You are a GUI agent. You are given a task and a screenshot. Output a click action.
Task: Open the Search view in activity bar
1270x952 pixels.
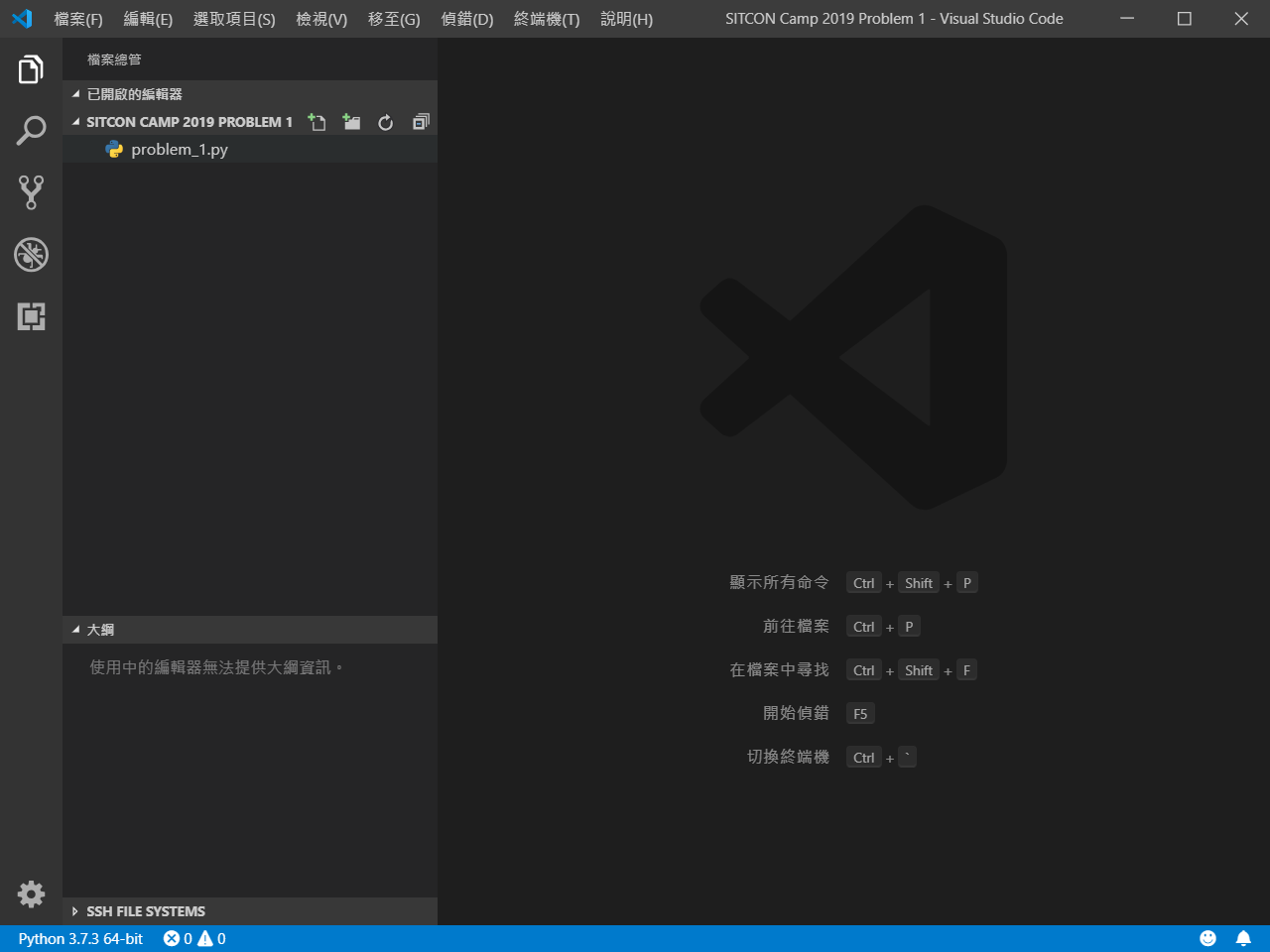tap(31, 131)
